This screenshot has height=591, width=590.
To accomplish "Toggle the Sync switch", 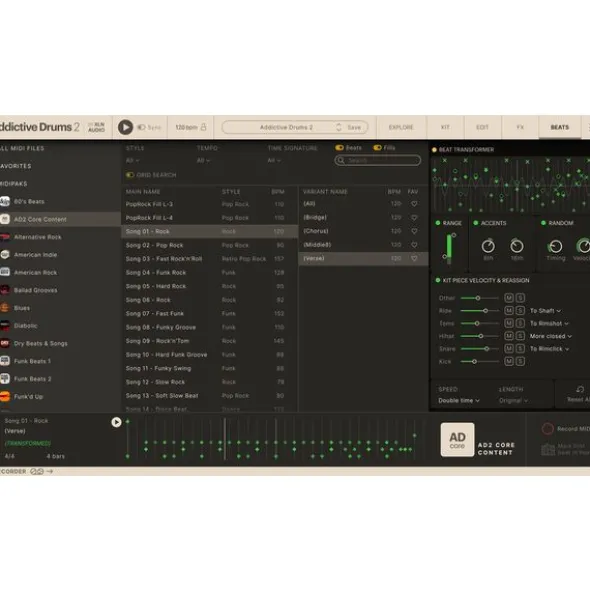I will [x=141, y=127].
